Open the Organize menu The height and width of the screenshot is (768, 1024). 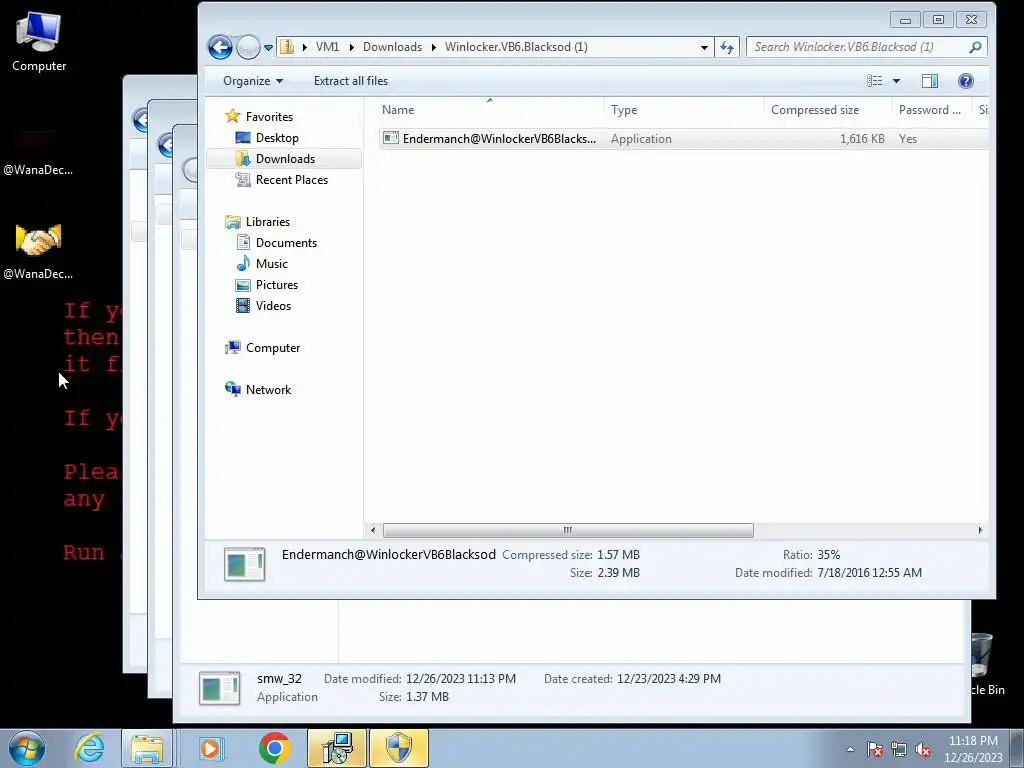(253, 81)
